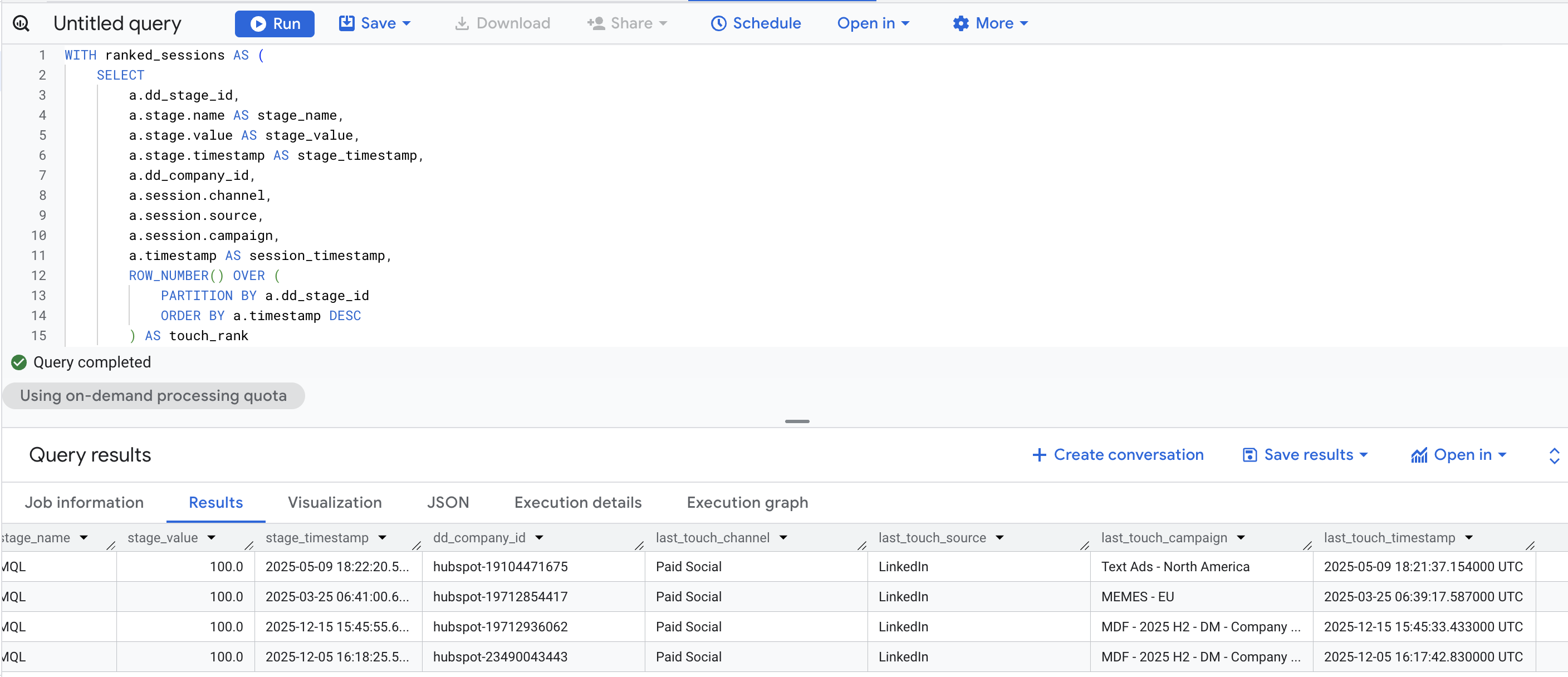The height and width of the screenshot is (677, 1568).
Task: Click the Download icon in the toolbar
Action: point(462,23)
